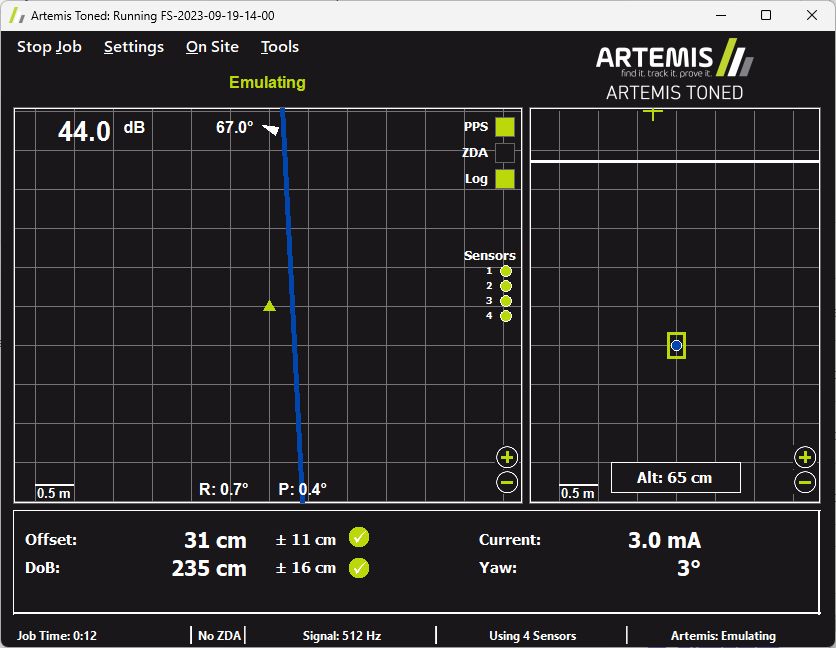Click the green triangle vehicle marker
836x648 pixels.
pyautogui.click(x=269, y=306)
